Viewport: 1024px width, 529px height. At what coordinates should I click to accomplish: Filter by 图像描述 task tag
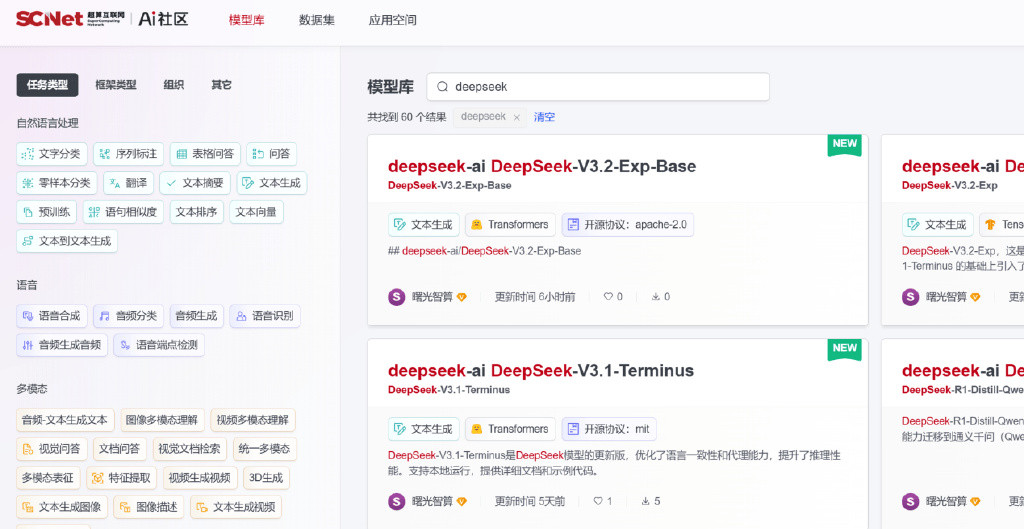[149, 507]
